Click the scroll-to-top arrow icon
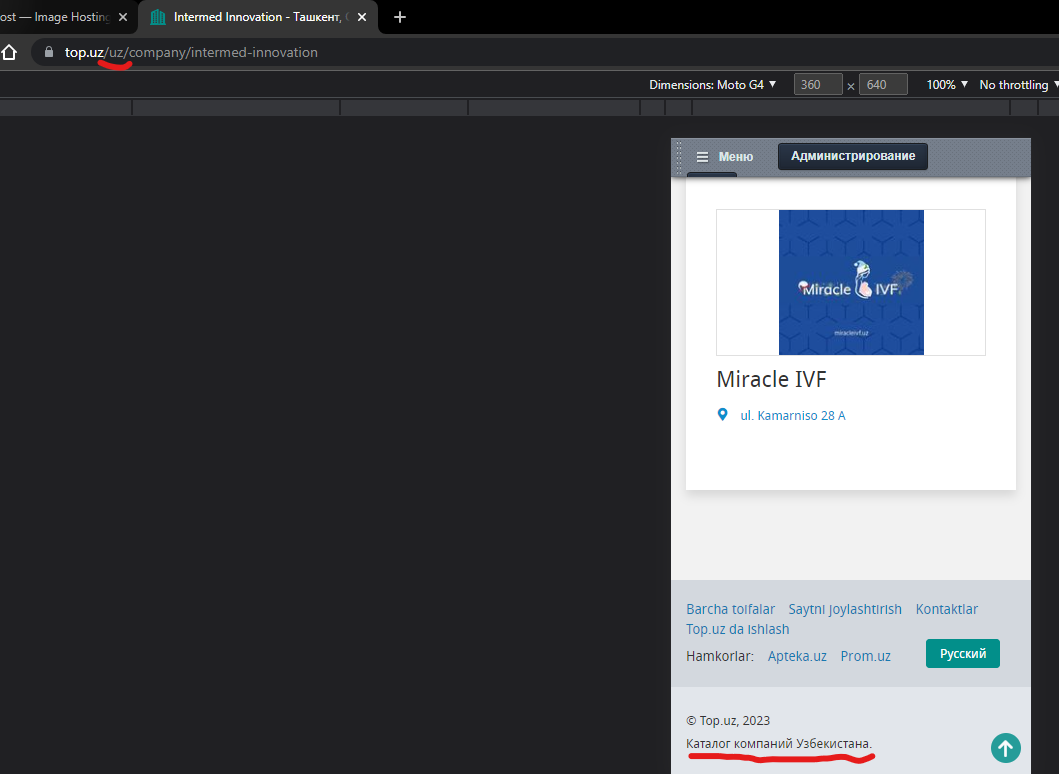This screenshot has height=774, width=1059. click(x=1006, y=748)
